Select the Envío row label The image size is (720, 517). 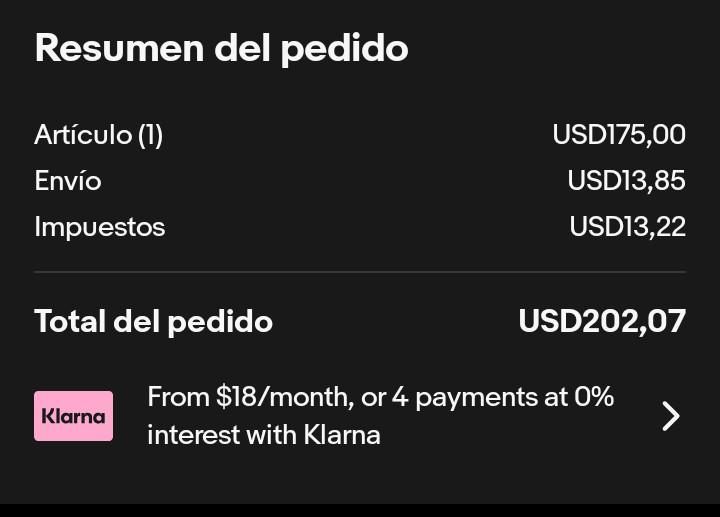pos(68,180)
